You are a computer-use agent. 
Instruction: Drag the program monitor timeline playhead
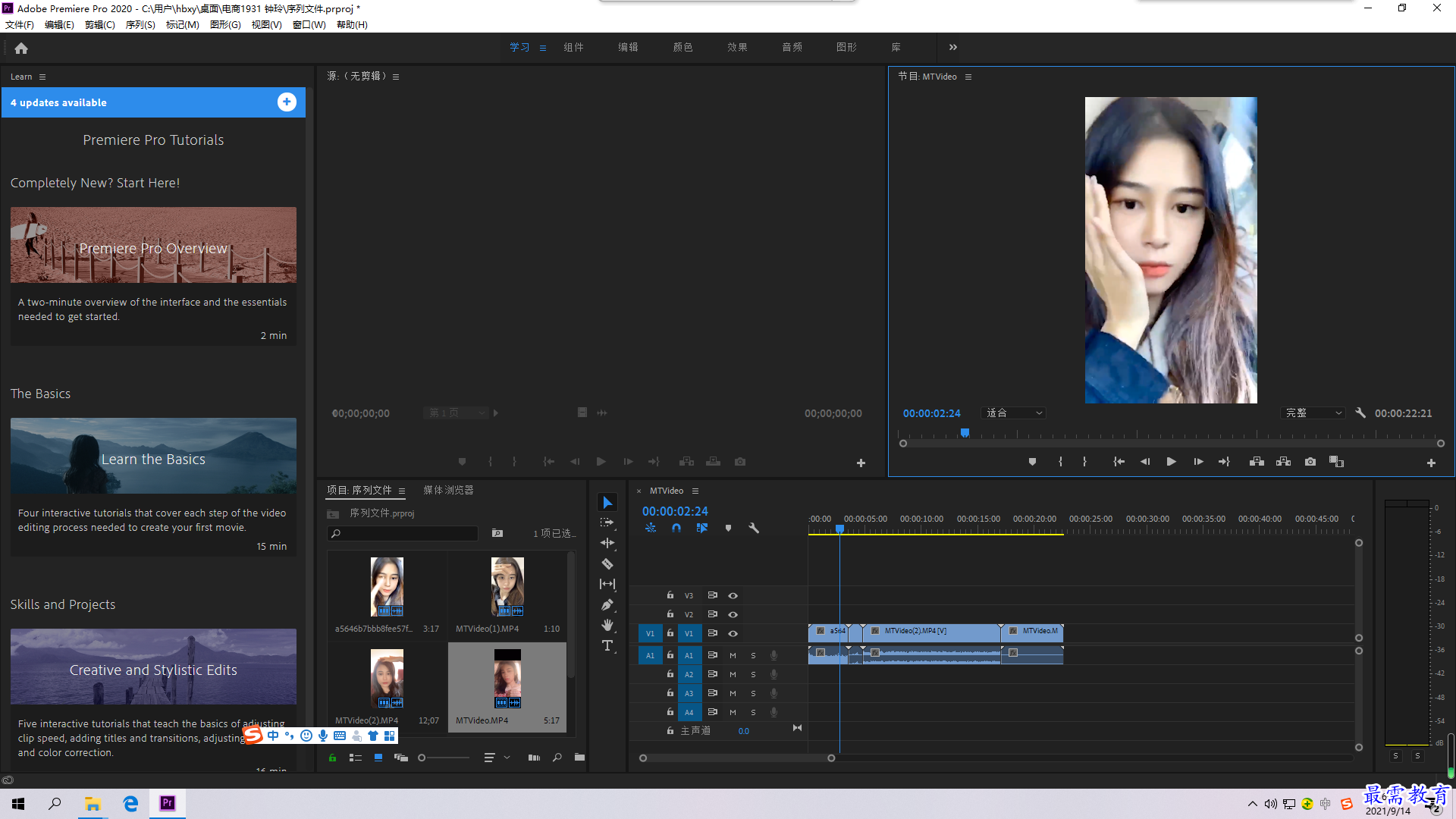pos(964,432)
